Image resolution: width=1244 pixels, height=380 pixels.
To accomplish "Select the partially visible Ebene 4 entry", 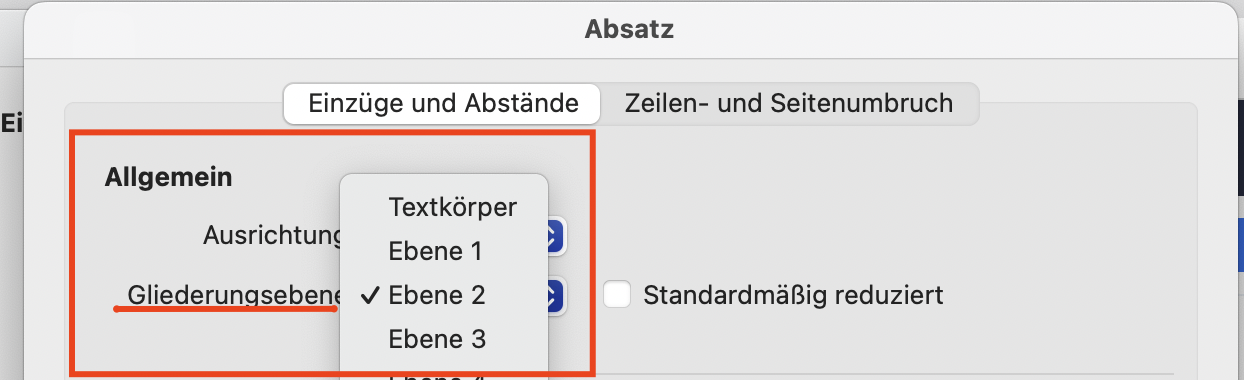I will click(x=437, y=376).
